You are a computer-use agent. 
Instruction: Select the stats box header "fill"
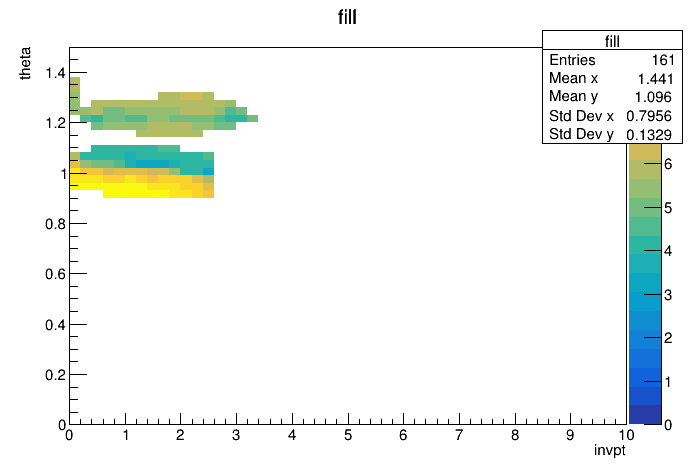pos(612,41)
